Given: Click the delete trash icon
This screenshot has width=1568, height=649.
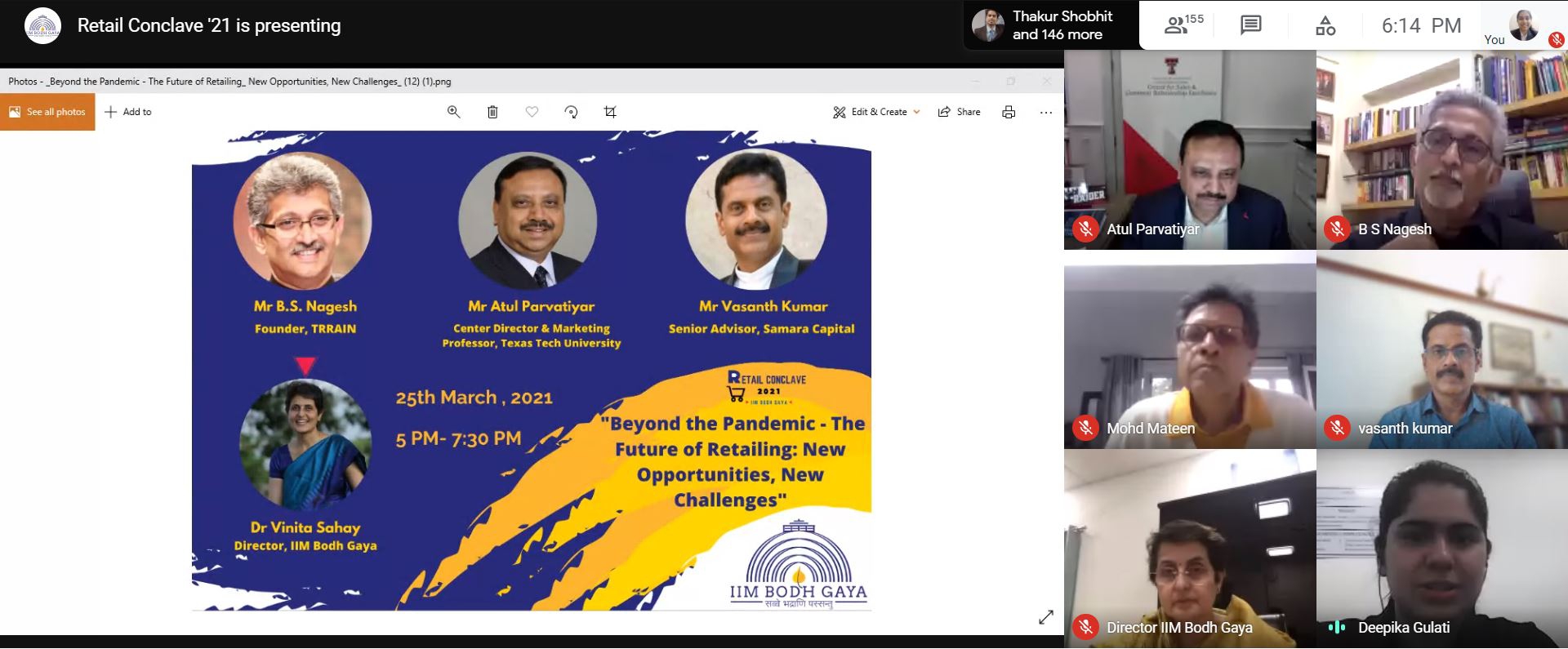Looking at the screenshot, I should point(492,112).
